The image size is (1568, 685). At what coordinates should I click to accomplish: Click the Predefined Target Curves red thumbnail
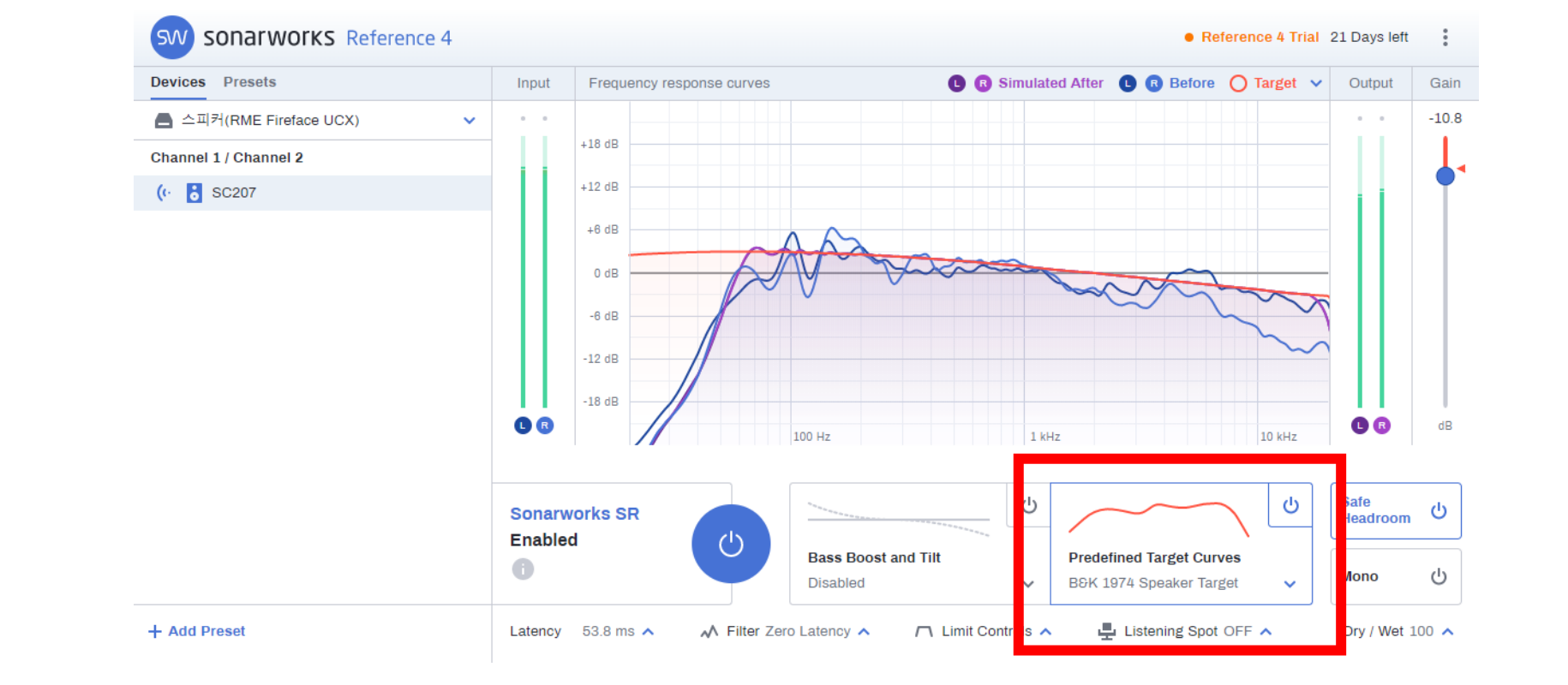[x=1158, y=520]
